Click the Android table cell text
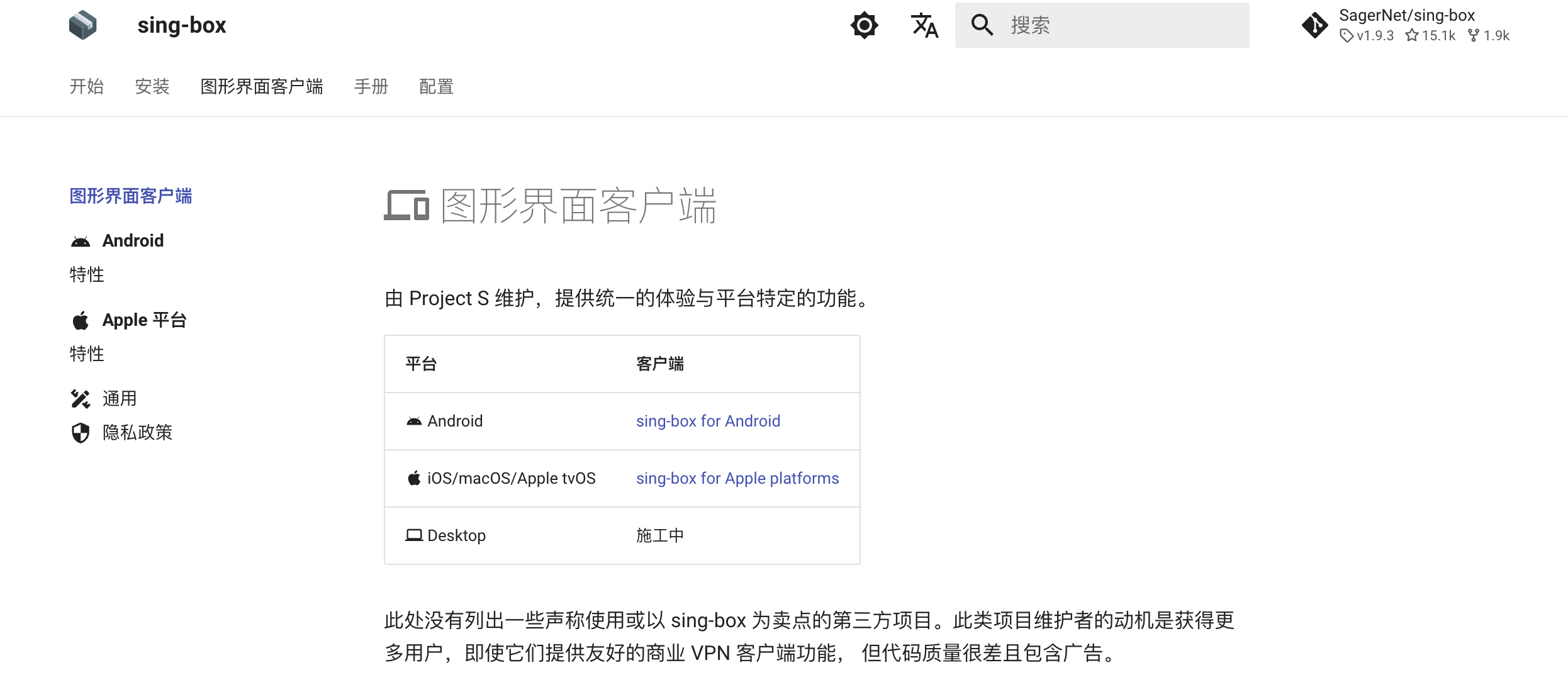The height and width of the screenshot is (692, 1568). point(455,421)
